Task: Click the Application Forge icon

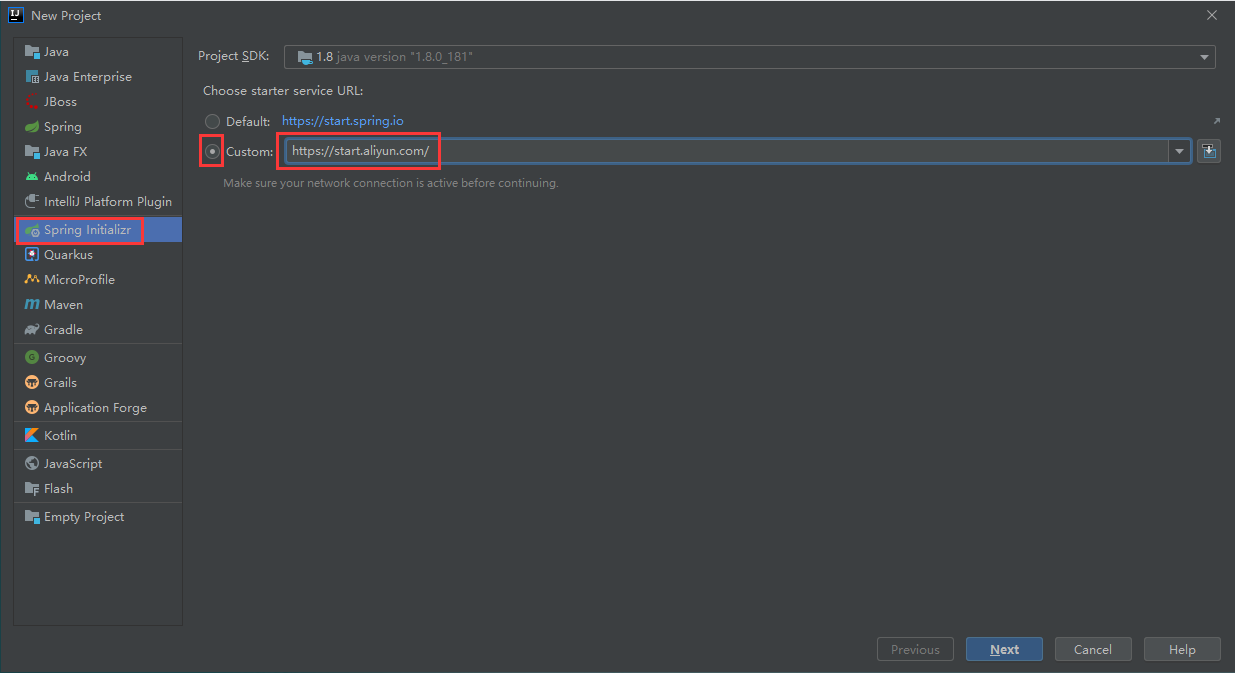Action: (x=32, y=408)
